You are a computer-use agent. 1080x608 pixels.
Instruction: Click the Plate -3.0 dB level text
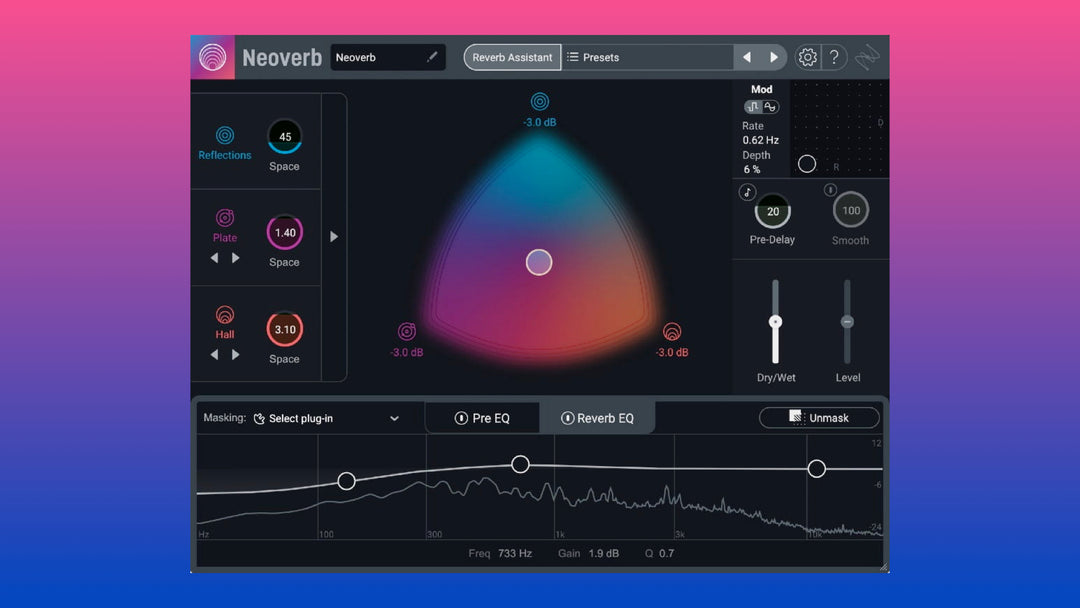click(407, 352)
